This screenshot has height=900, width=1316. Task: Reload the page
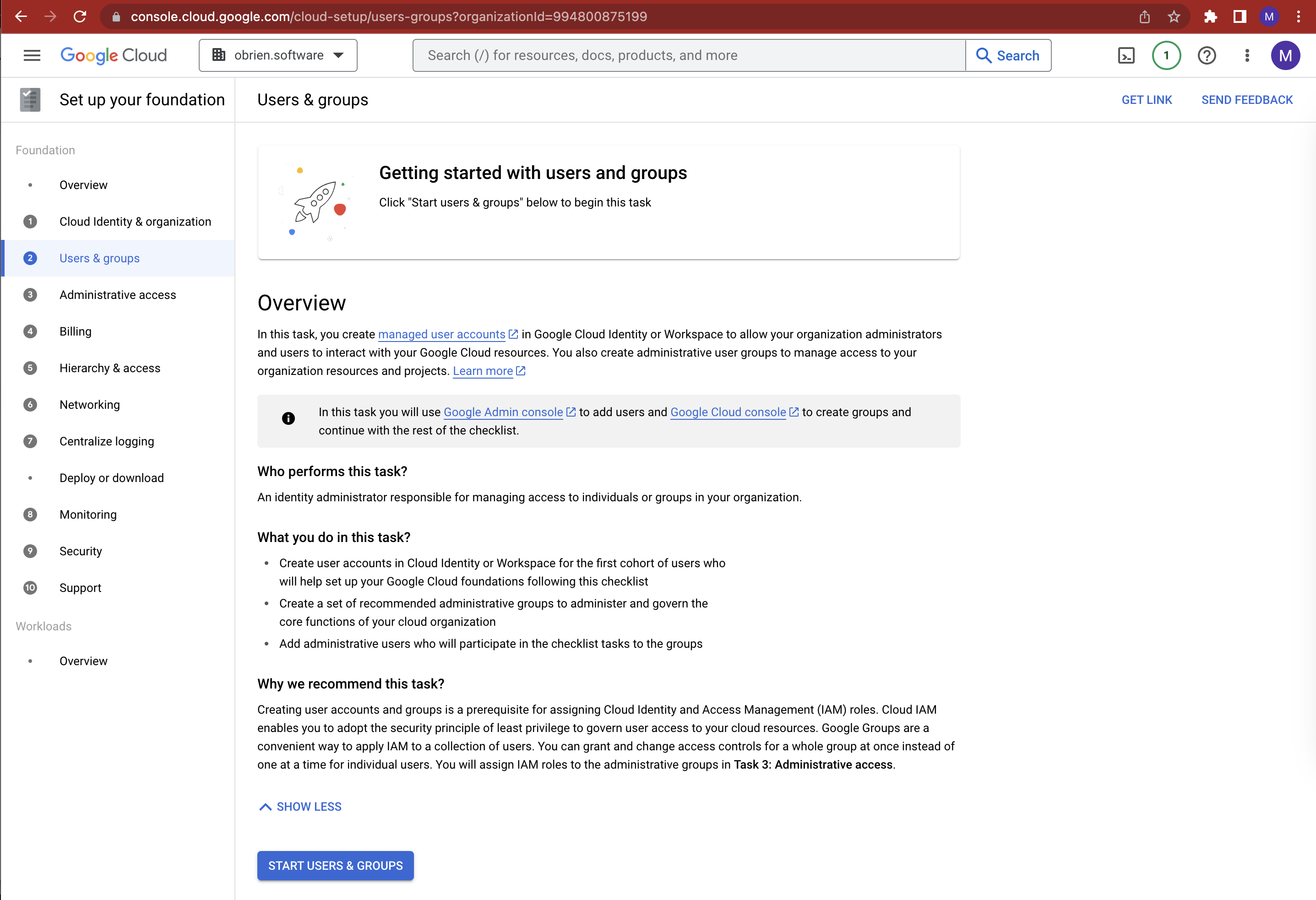80,16
